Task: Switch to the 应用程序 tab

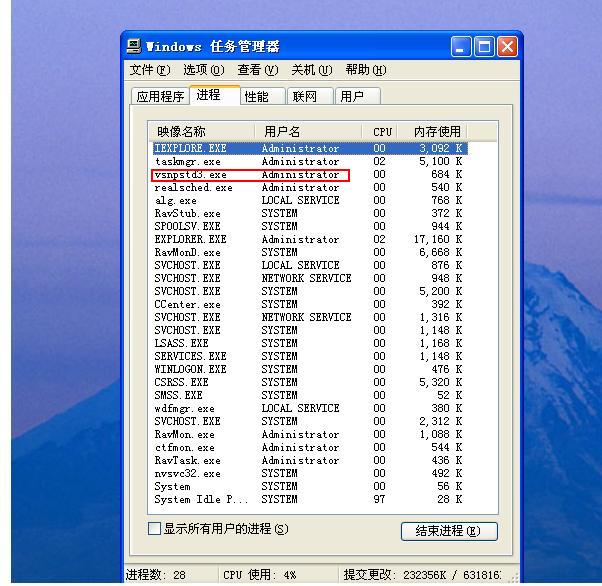Action: [160, 96]
